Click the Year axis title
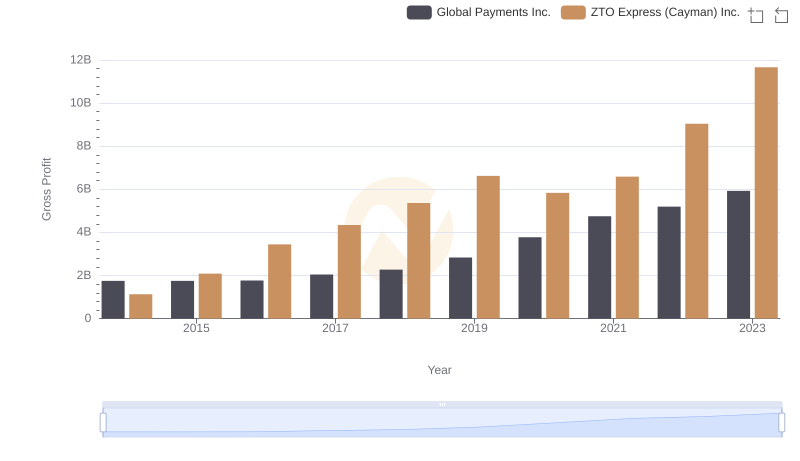Screen dimensions: 800x461 439,370
